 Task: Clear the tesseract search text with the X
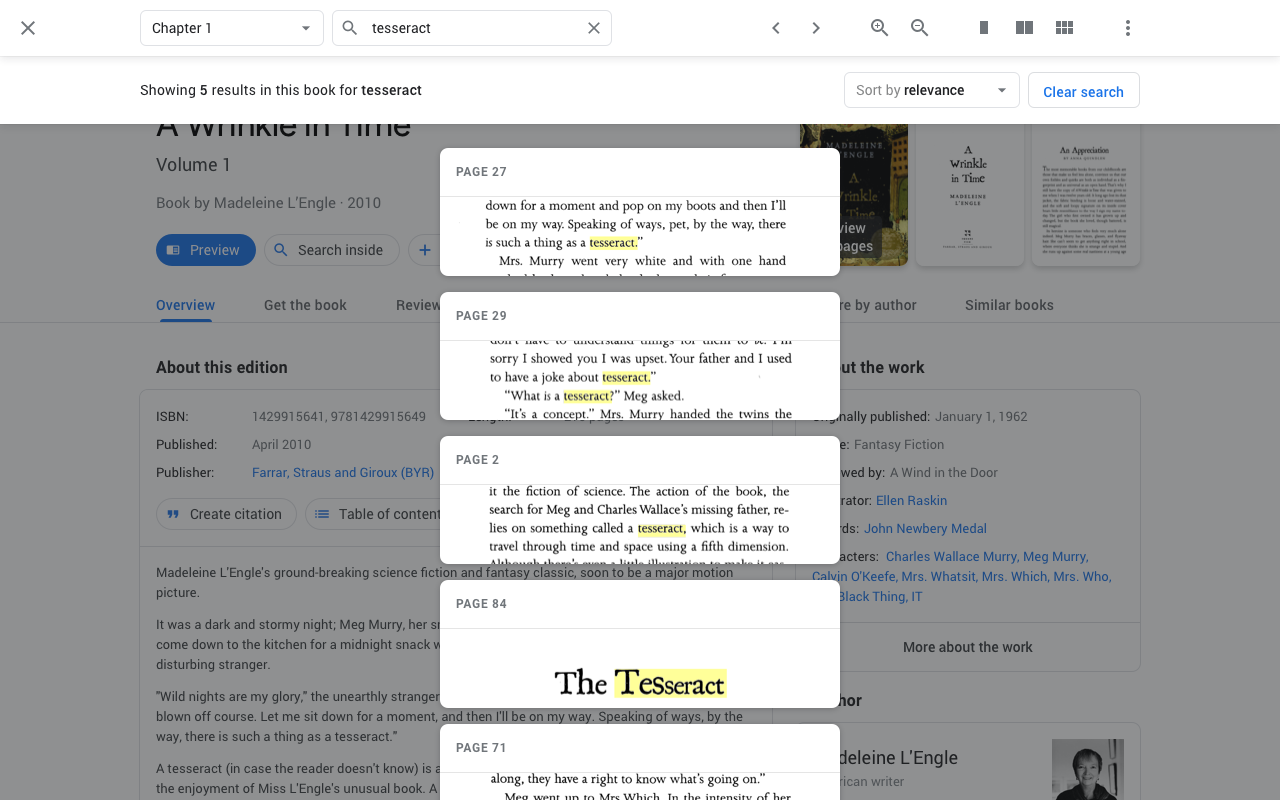tap(593, 27)
